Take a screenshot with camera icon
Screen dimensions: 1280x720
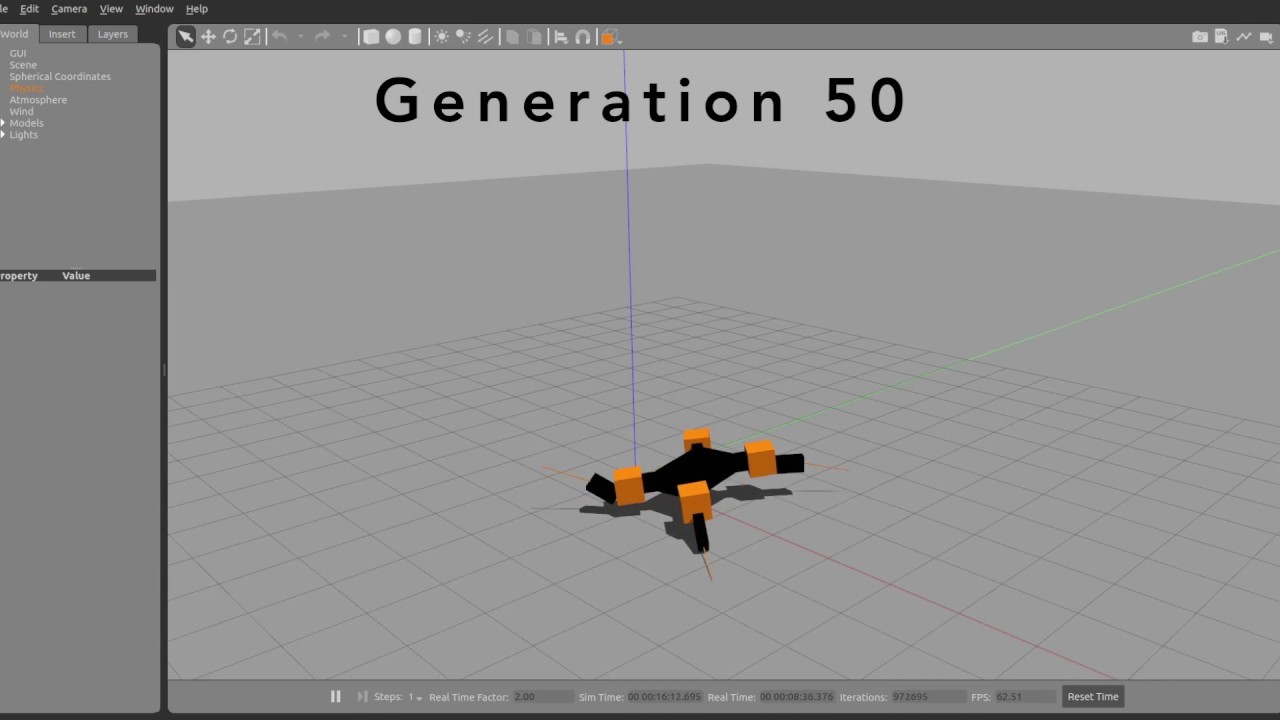coord(1200,37)
